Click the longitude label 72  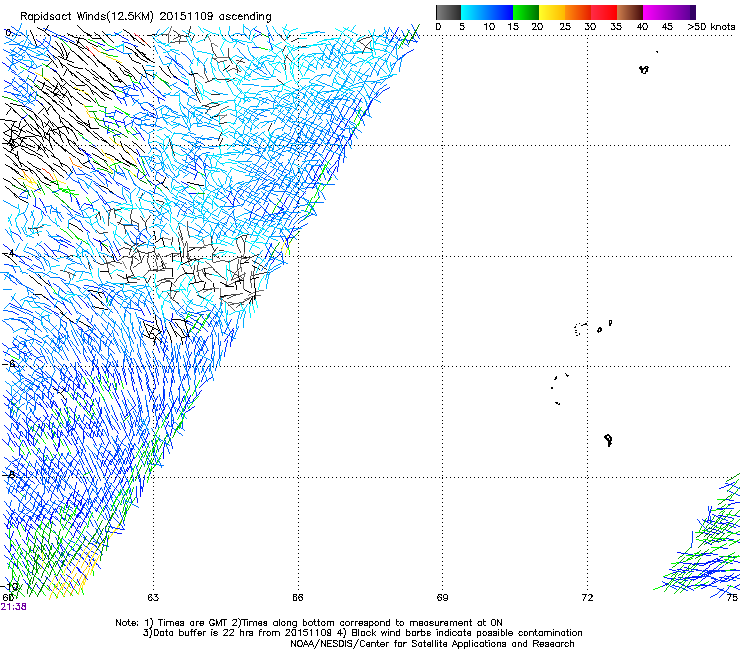(x=587, y=598)
